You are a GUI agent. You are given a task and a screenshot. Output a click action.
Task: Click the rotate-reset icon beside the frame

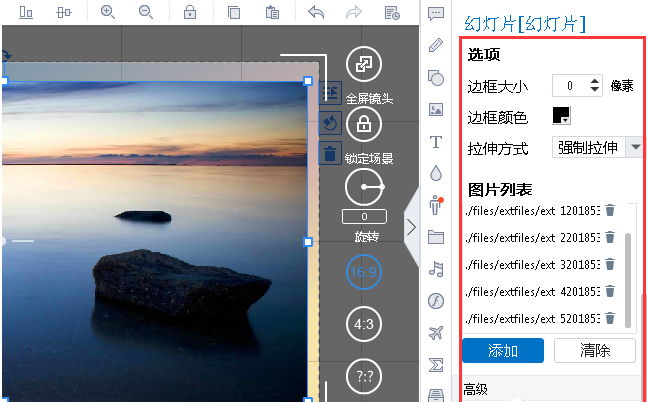point(330,123)
